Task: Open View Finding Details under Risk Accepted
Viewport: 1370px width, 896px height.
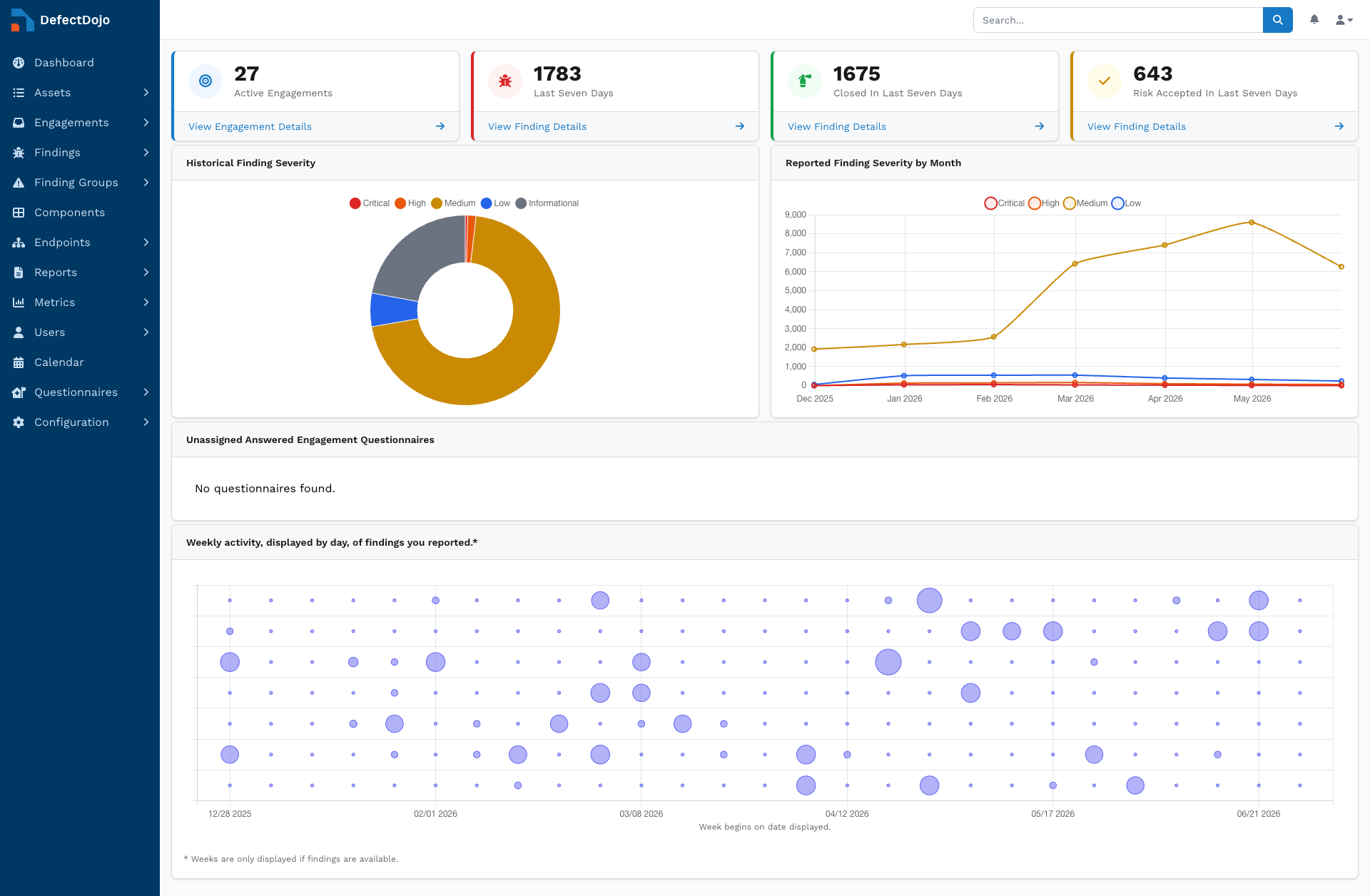Action: coord(1137,126)
